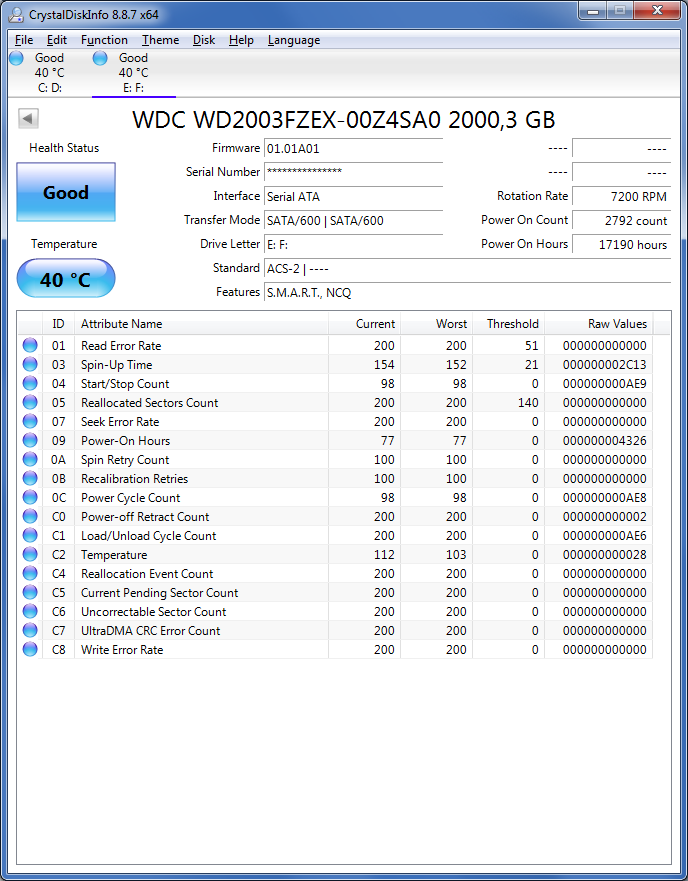Click the Current Pending Sector Count attribute name

tap(160, 593)
